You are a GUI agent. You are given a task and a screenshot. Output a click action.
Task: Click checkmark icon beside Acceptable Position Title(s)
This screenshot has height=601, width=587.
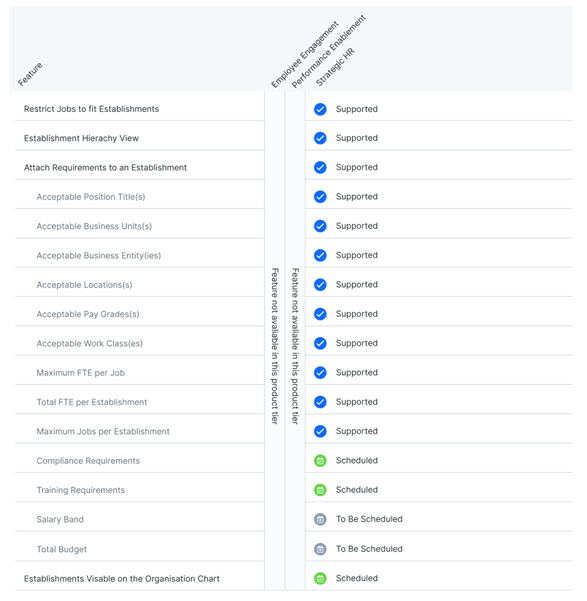[x=320, y=197]
